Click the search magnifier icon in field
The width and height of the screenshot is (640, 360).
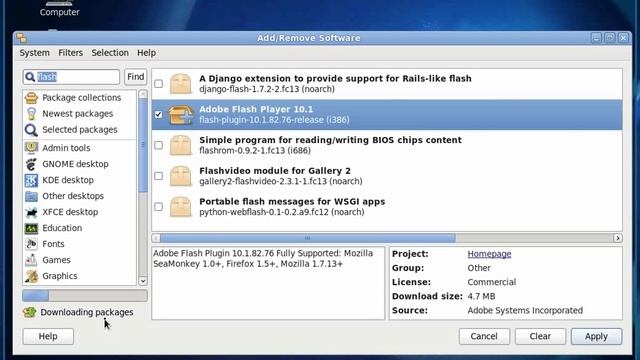pyautogui.click(x=30, y=77)
